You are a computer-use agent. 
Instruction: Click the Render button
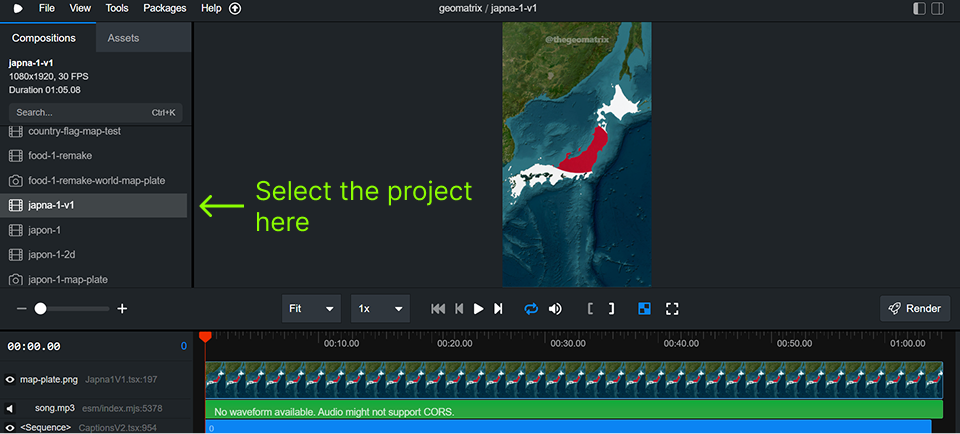click(x=915, y=309)
